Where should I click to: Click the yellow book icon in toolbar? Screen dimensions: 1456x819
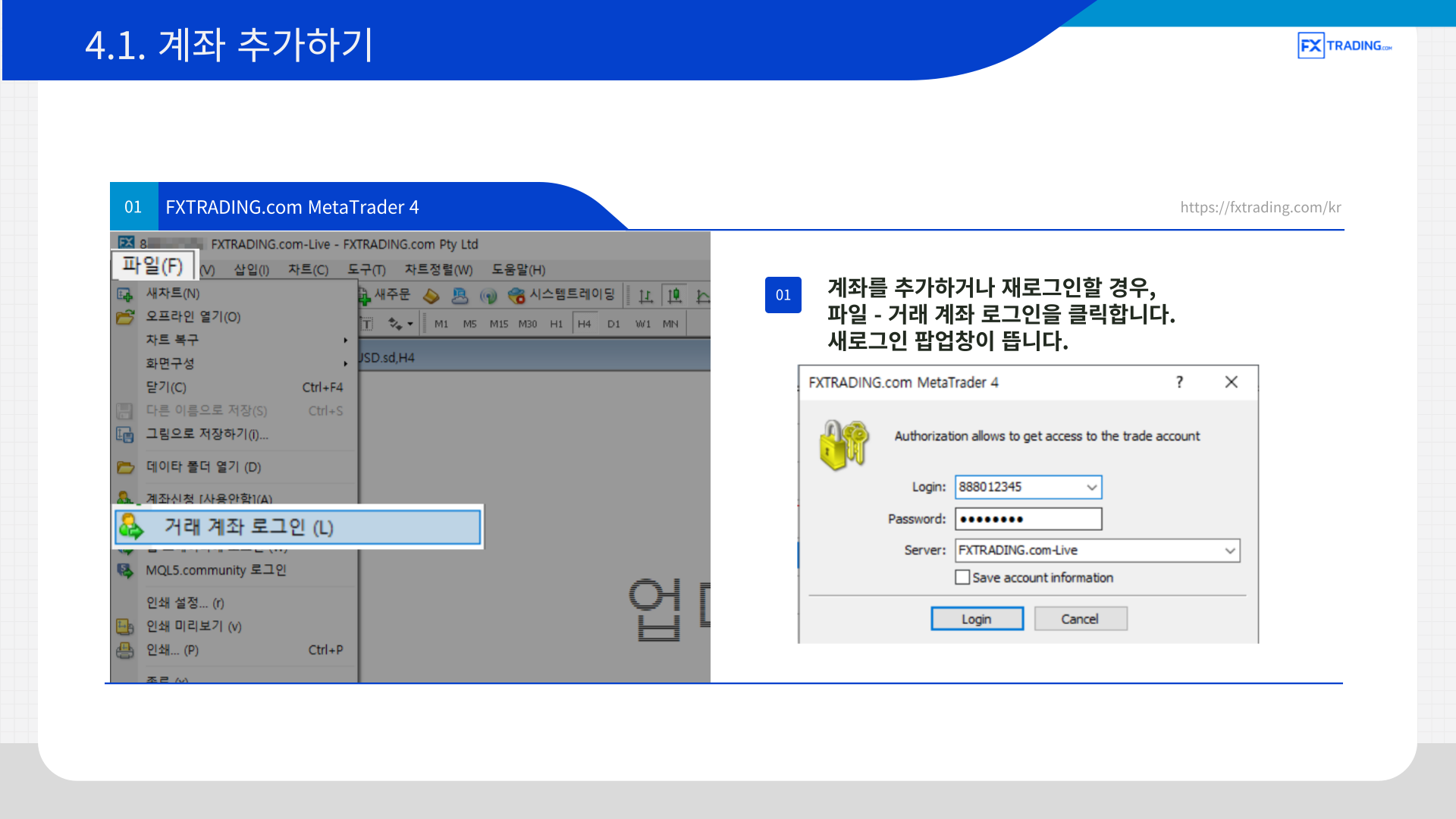(x=431, y=296)
